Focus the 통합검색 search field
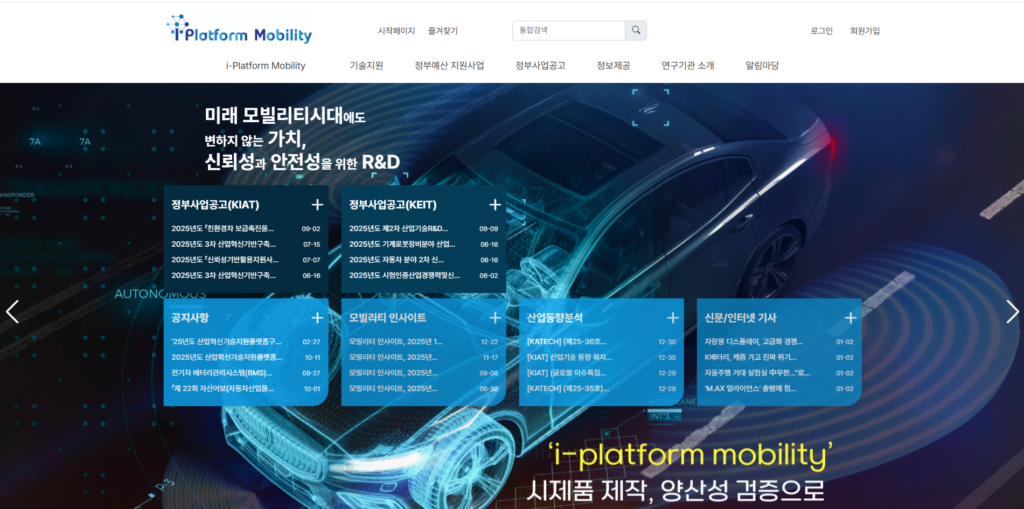This screenshot has width=1024, height=509. point(568,31)
